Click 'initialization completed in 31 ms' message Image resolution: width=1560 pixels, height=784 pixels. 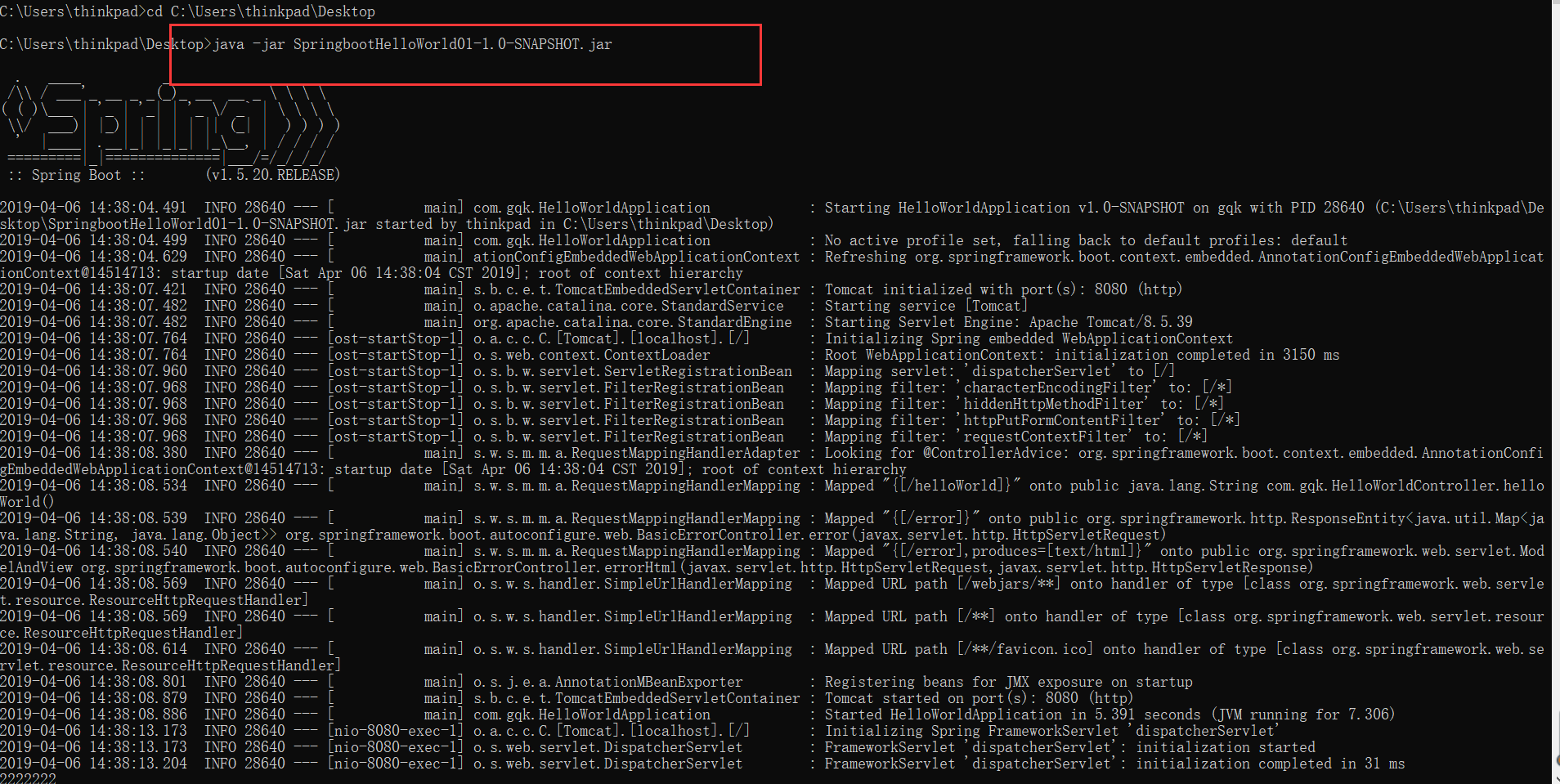point(1270,764)
